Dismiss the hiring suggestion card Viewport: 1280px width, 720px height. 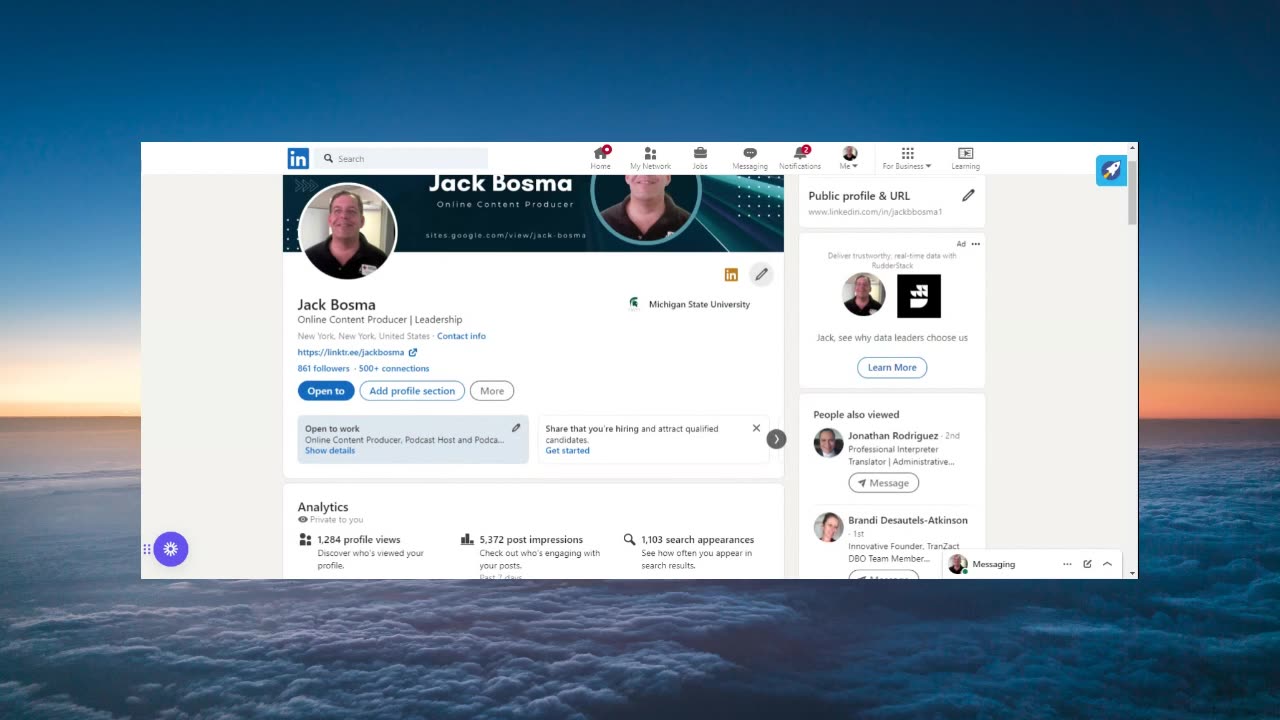pyautogui.click(x=756, y=428)
